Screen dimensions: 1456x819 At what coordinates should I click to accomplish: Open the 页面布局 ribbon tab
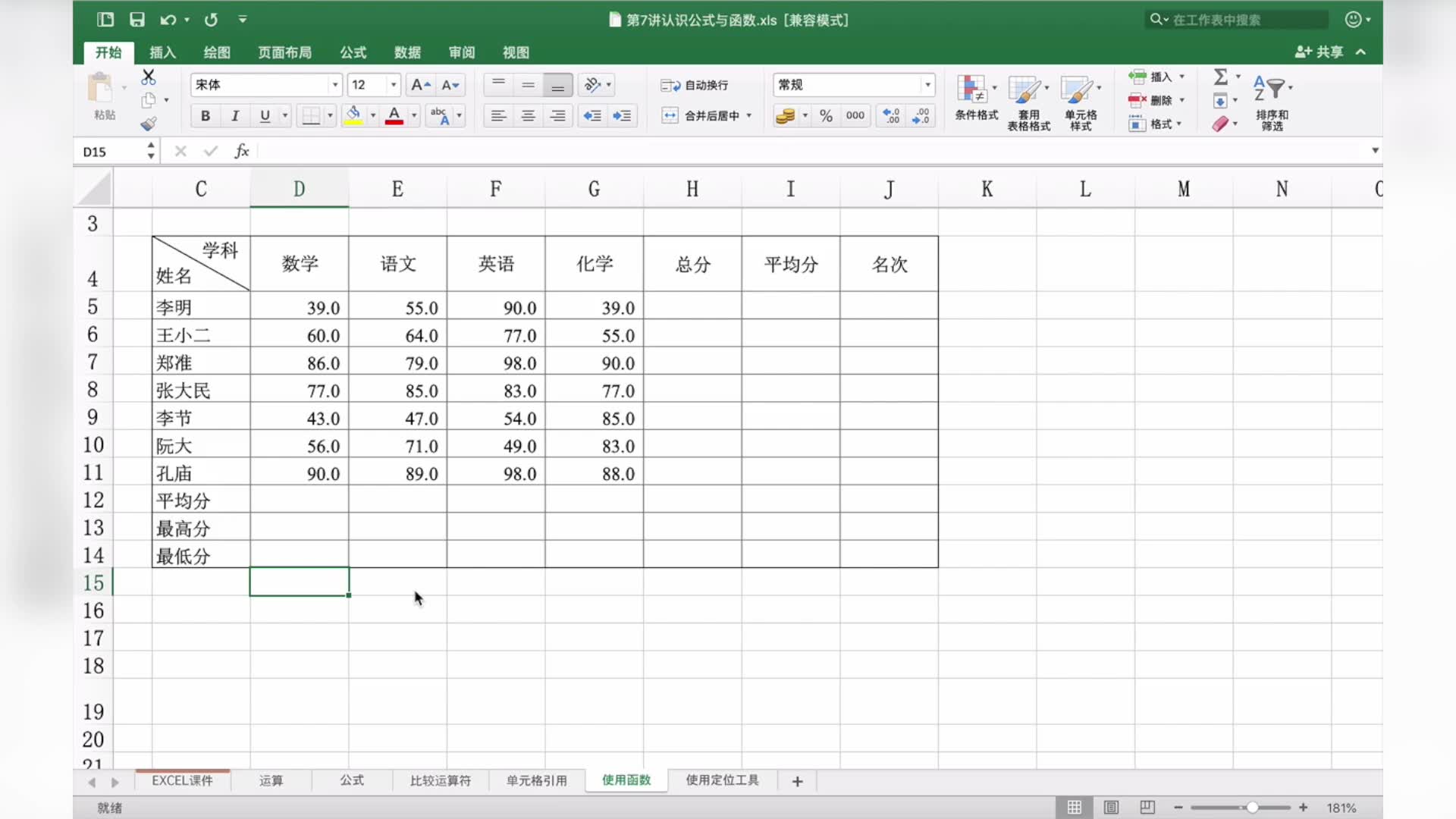pos(284,52)
